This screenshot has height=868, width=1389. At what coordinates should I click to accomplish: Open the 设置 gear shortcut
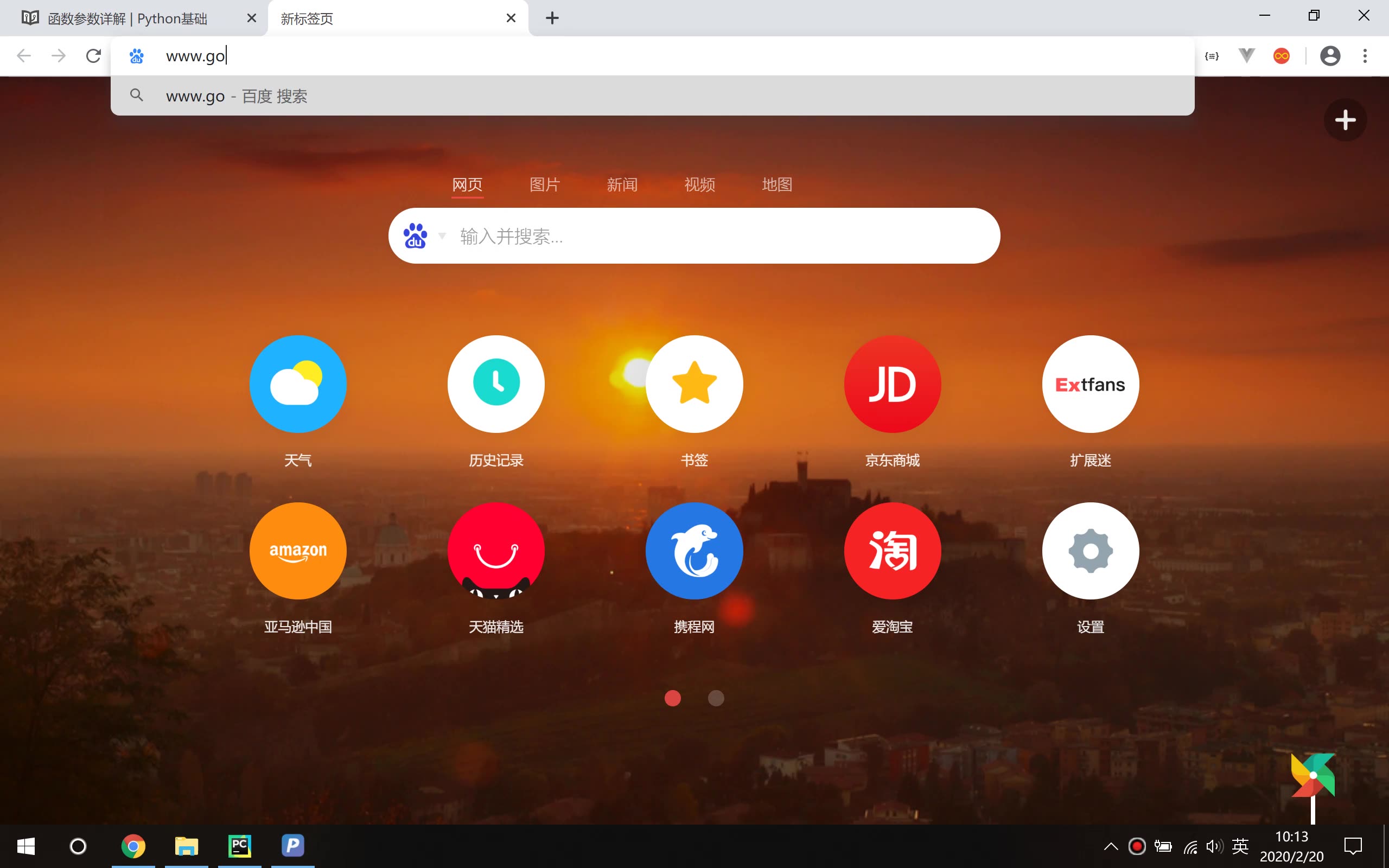pos(1091,551)
